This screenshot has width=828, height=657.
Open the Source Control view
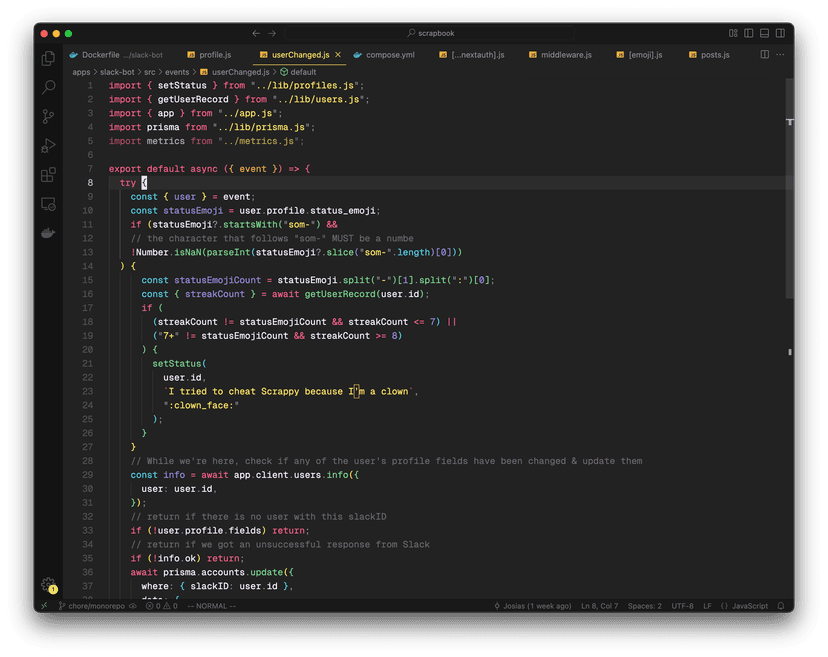(x=48, y=117)
